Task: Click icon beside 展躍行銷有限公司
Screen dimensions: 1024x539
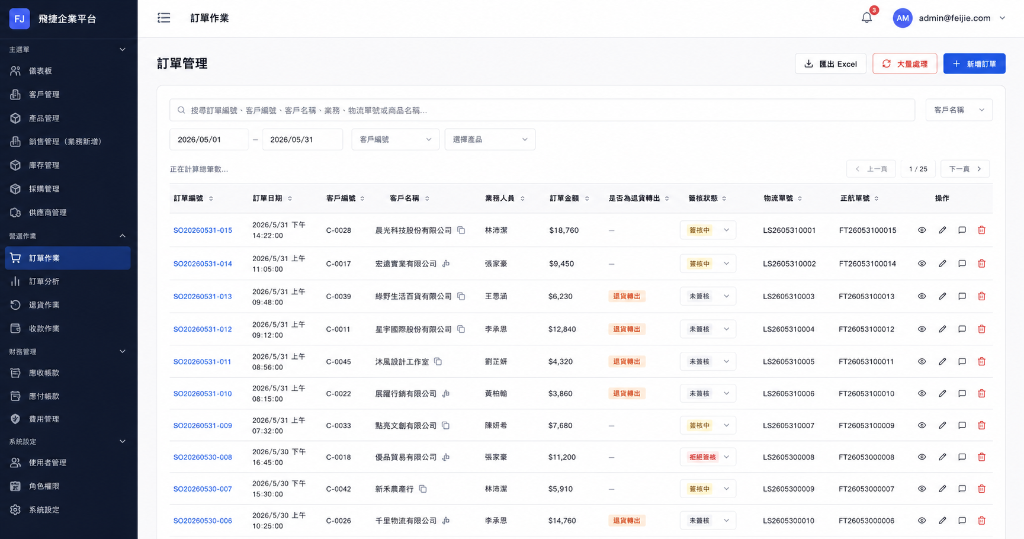Action: (446, 394)
